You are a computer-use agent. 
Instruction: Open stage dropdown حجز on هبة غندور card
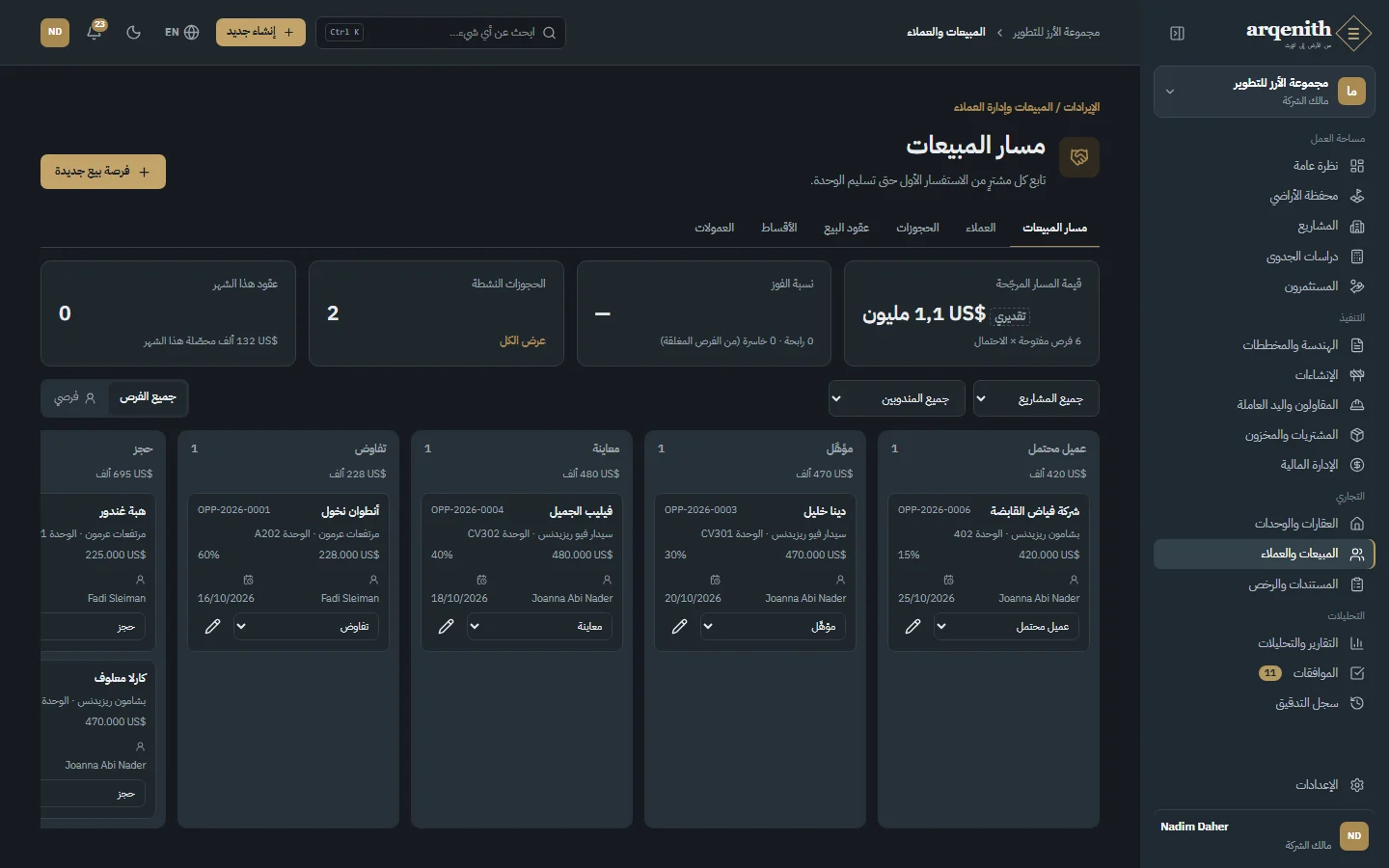(x=94, y=627)
